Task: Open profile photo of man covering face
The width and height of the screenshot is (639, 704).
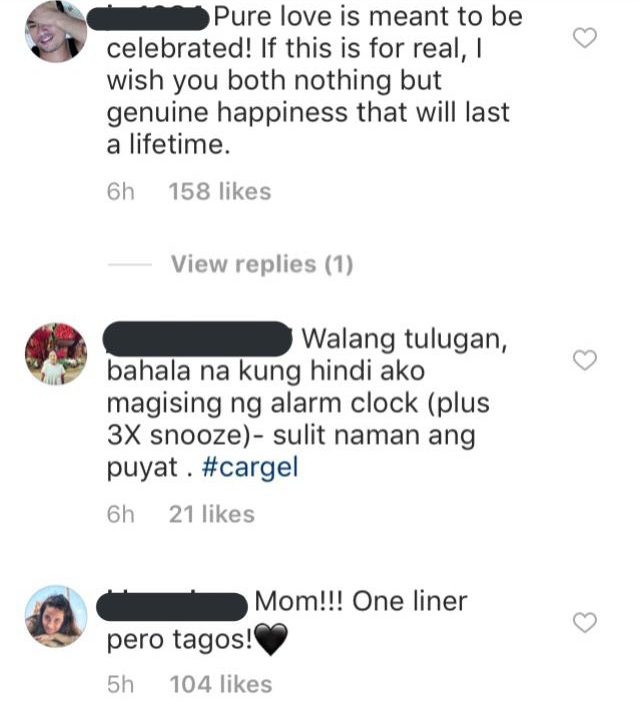Action: (x=56, y=31)
